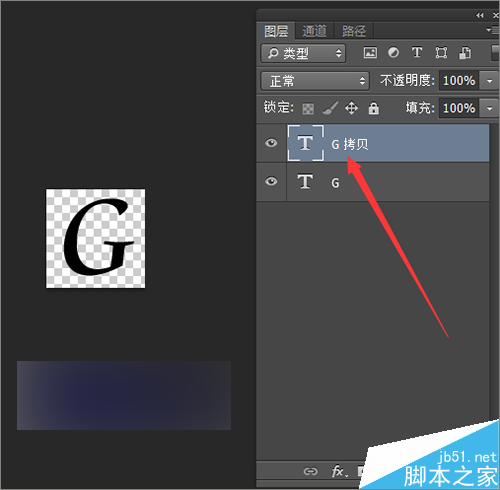
Task: Open the 正常 blend mode dropdown
Action: coord(315,81)
